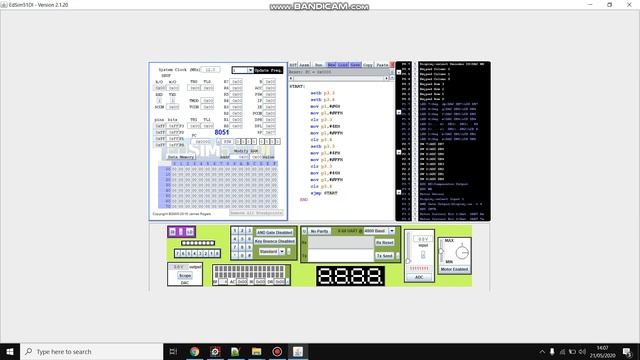Toggle the Key Bounce Disabled button

coord(275,241)
